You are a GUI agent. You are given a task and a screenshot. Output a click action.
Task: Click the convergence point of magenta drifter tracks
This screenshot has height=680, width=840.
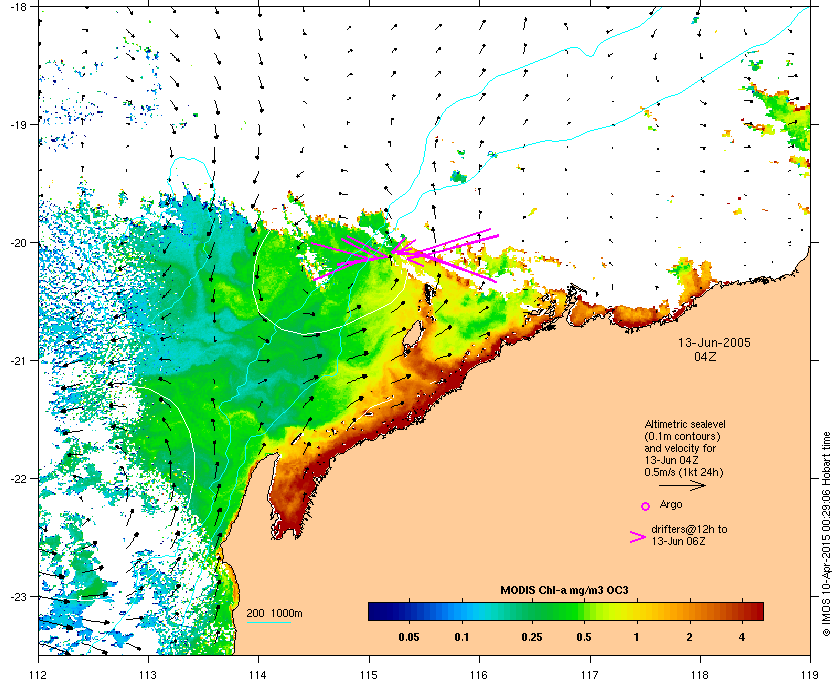click(393, 254)
